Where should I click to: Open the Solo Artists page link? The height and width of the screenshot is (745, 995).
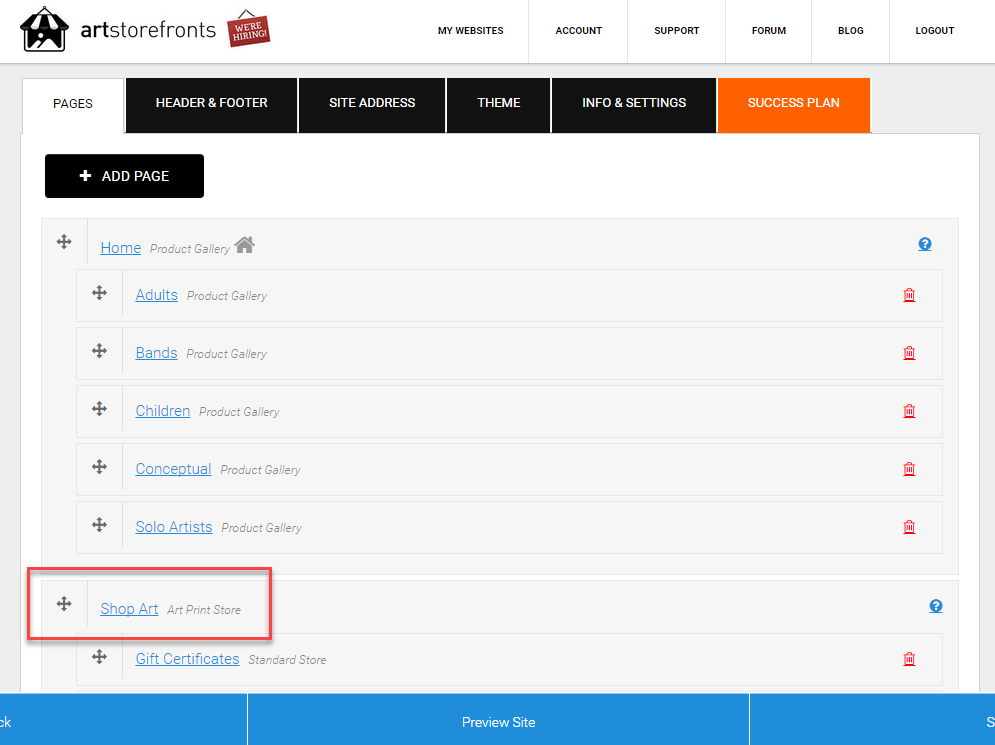[x=174, y=527]
